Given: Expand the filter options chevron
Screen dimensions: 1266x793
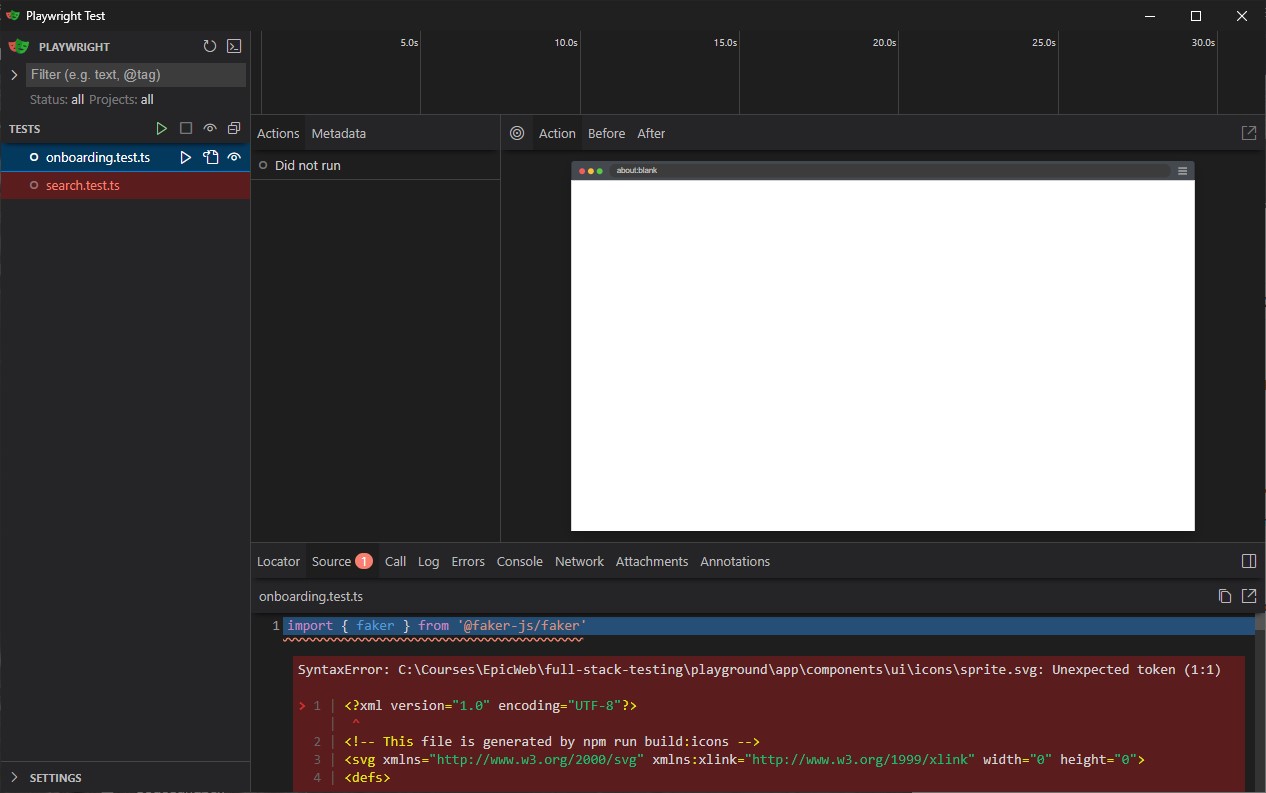Looking at the screenshot, I should (x=14, y=75).
